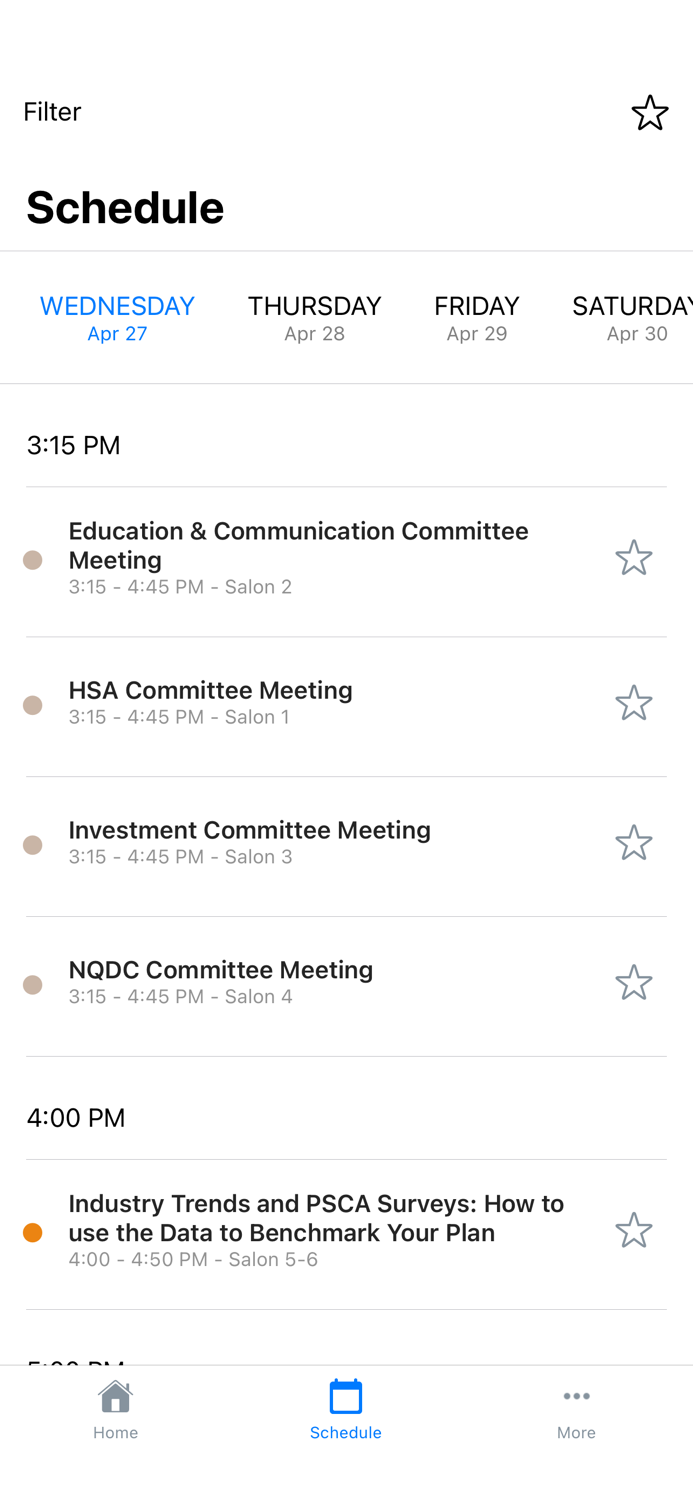Star the Education & Communication Committee Meeting

click(x=633, y=557)
